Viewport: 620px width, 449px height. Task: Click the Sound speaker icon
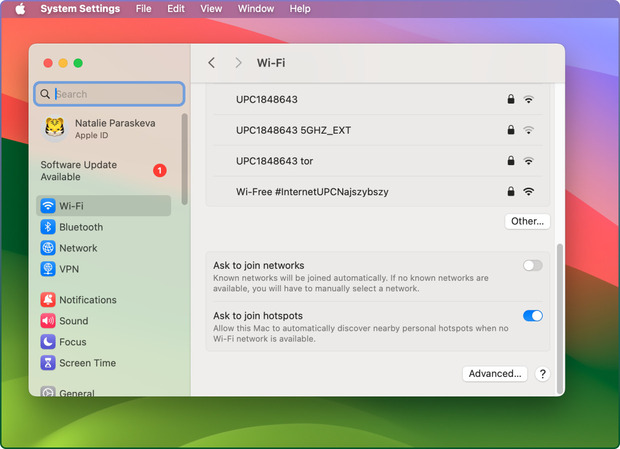coord(48,321)
